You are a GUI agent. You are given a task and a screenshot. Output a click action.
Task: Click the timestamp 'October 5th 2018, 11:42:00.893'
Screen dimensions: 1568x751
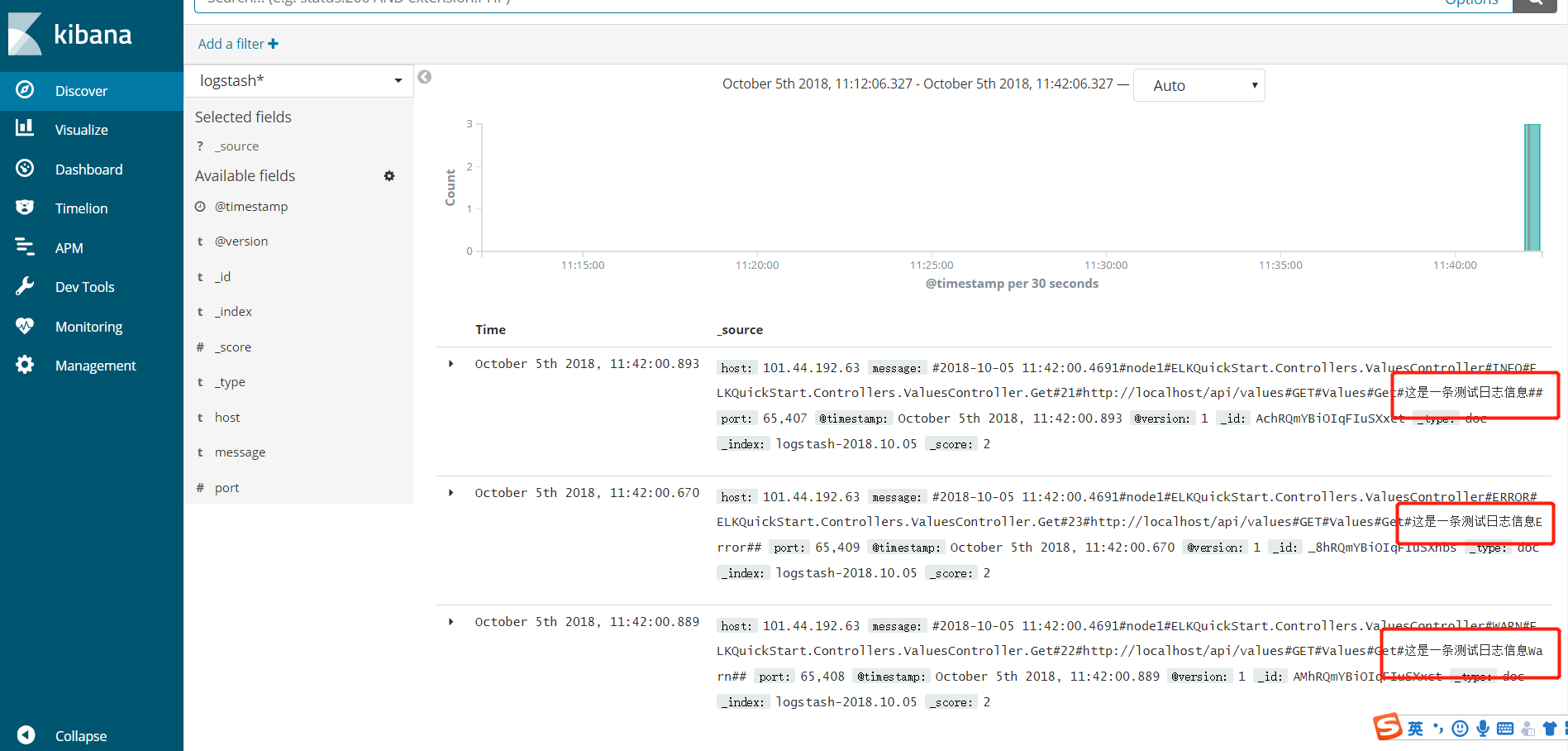pos(587,364)
